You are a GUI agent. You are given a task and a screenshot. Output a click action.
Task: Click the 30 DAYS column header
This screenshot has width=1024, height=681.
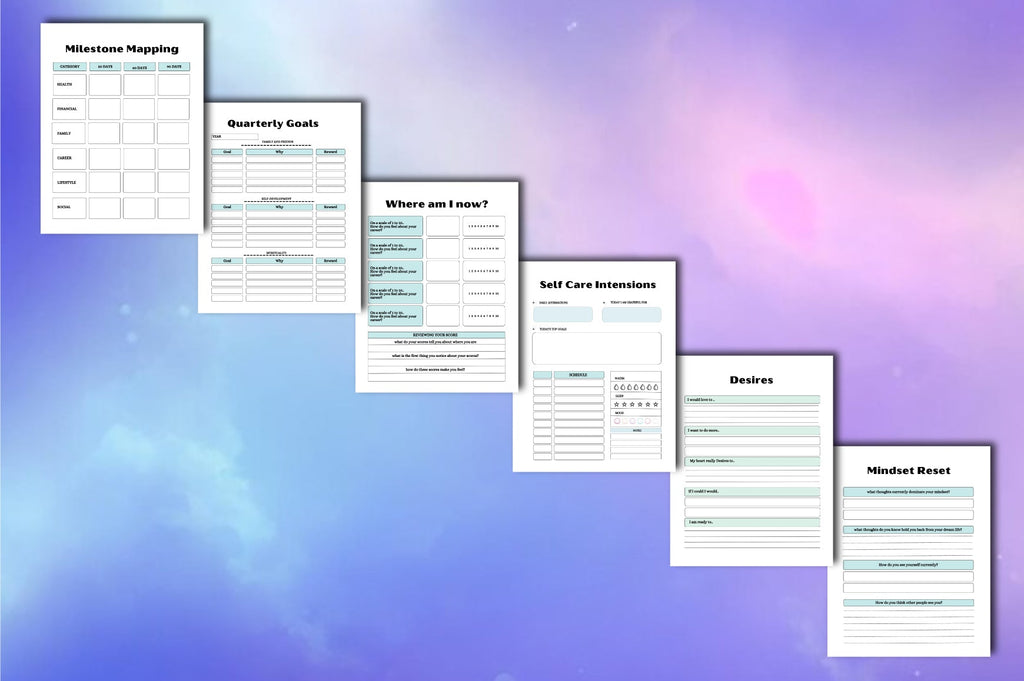(105, 67)
